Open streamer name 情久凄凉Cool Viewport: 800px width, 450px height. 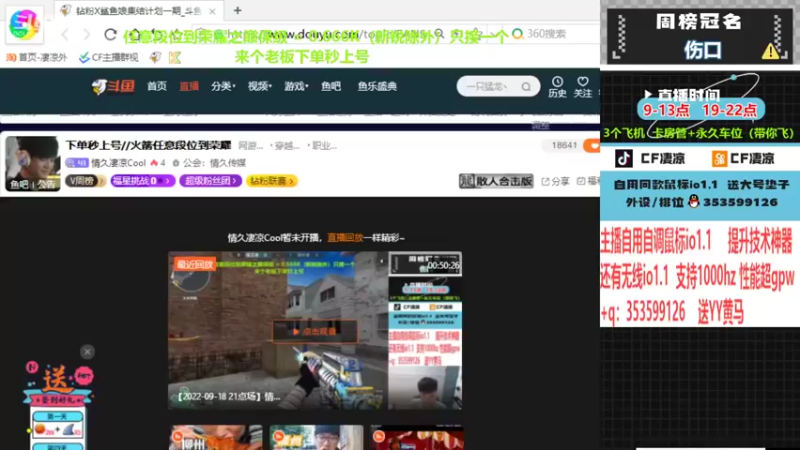pos(118,163)
